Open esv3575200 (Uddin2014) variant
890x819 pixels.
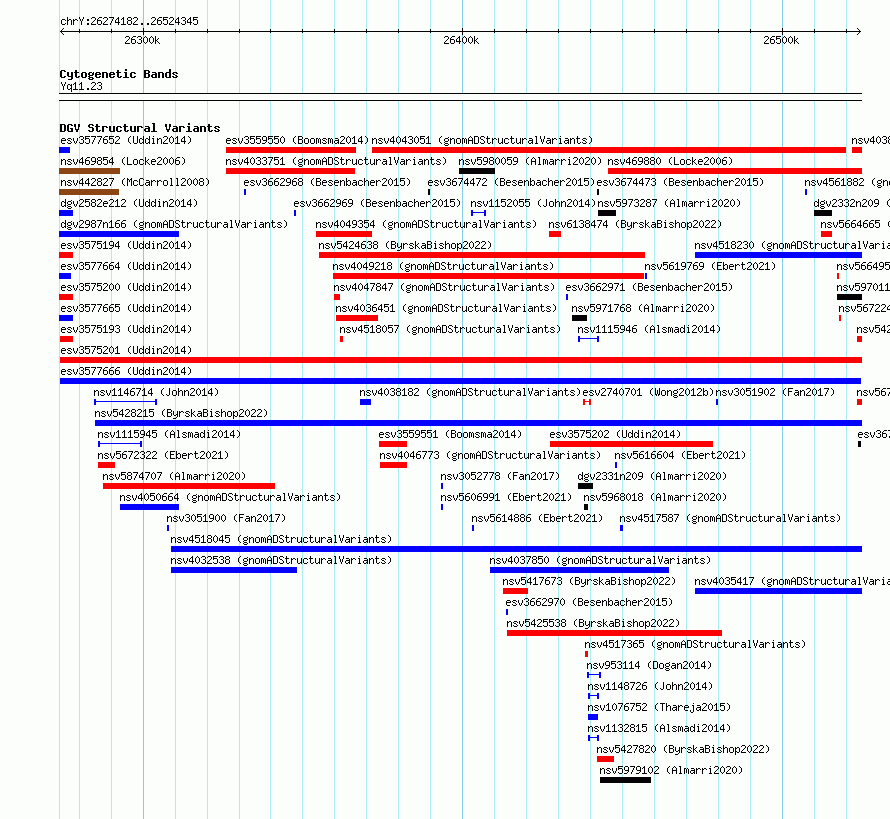[x=126, y=287]
